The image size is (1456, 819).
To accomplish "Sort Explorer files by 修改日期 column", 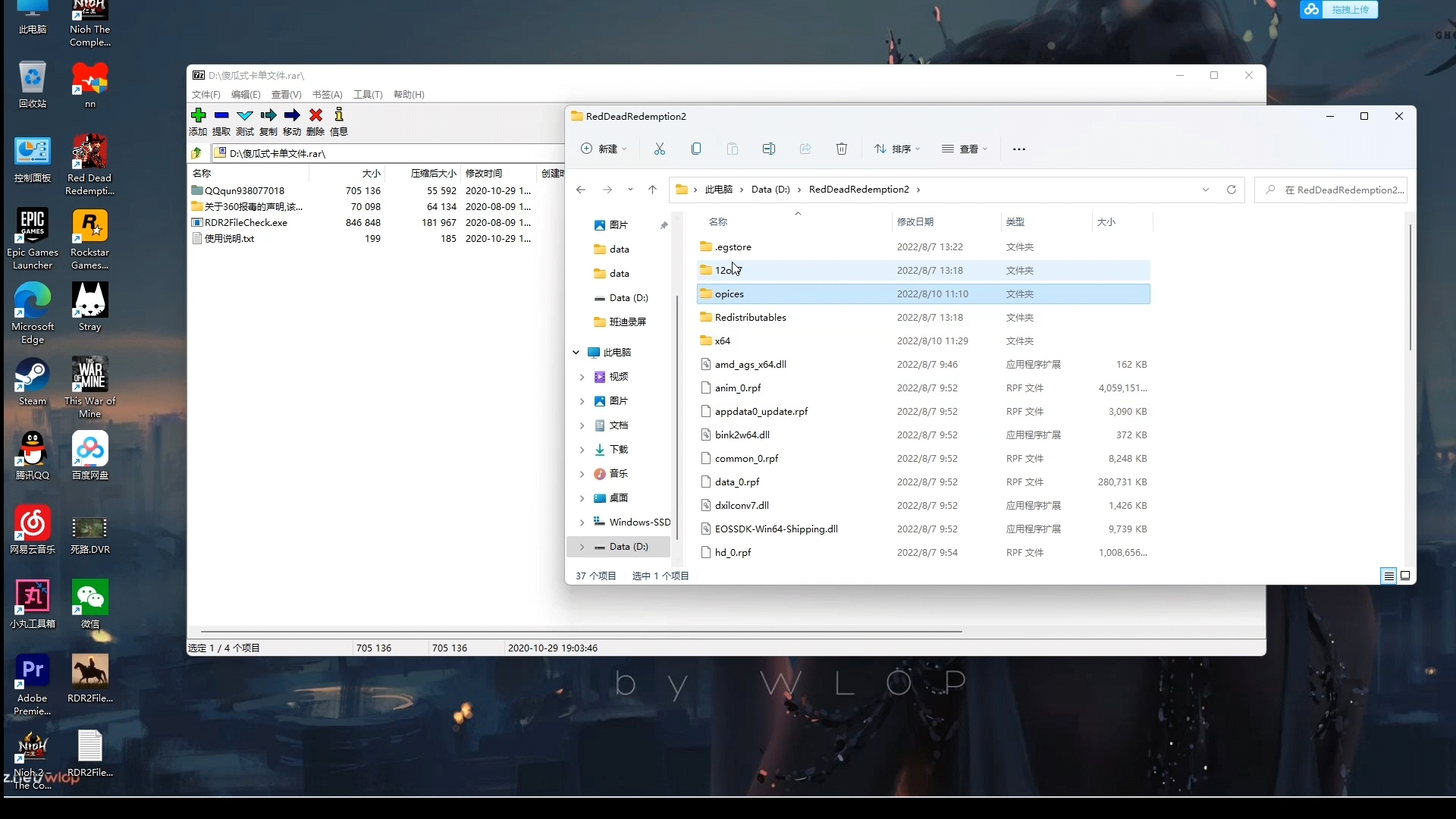I will coord(915,222).
